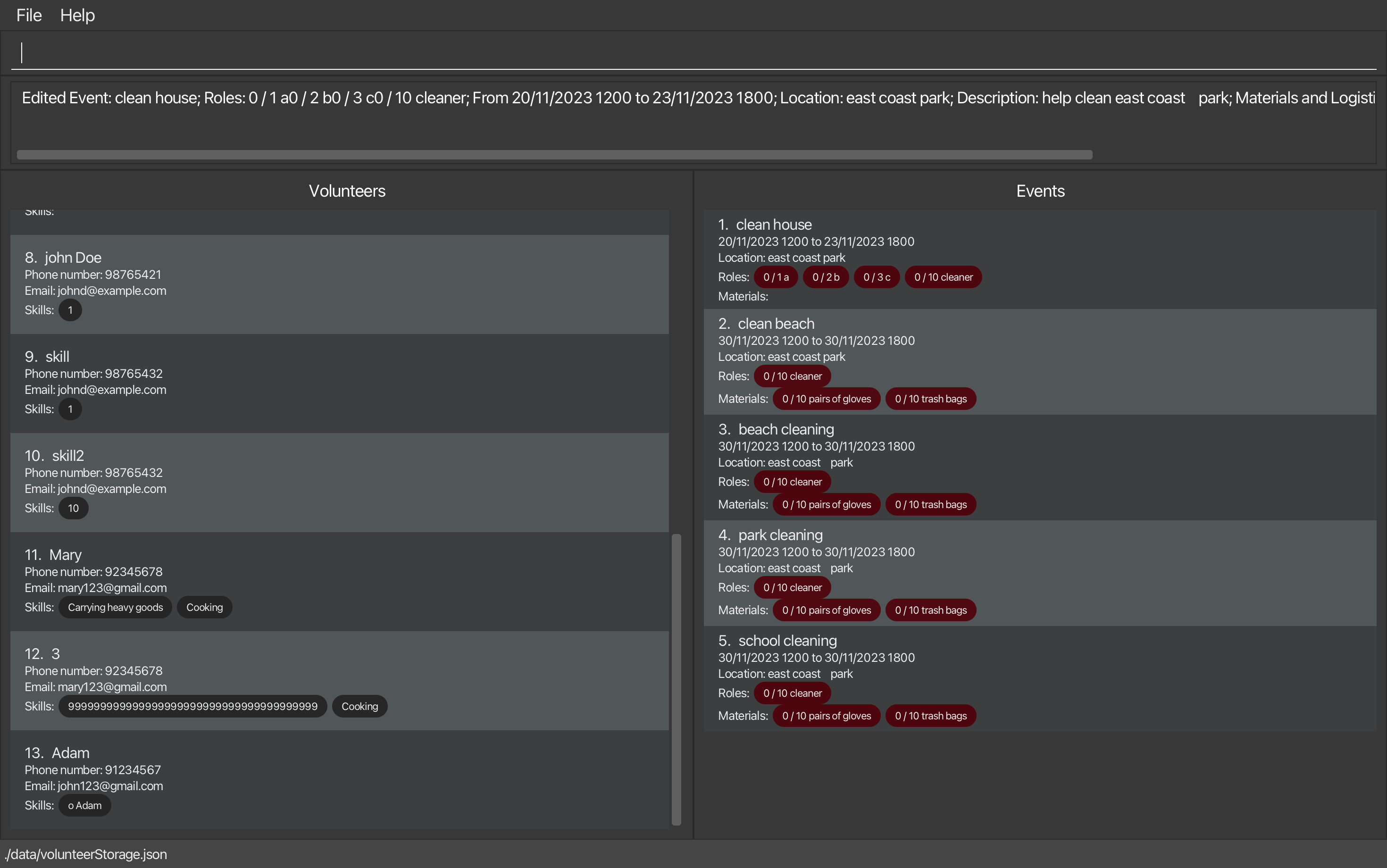Image resolution: width=1387 pixels, height=868 pixels.
Task: Click the '0 / 1 a' role tag
Action: pyautogui.click(x=776, y=277)
